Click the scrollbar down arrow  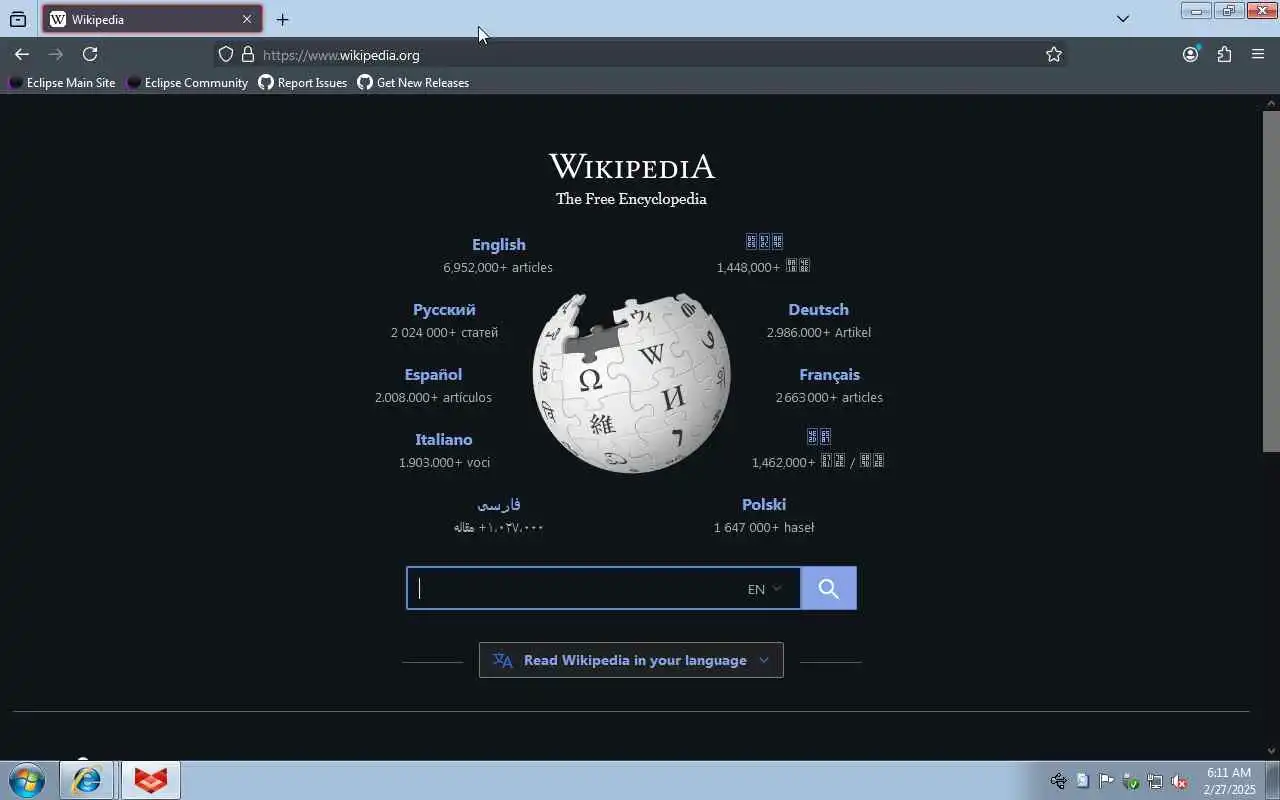1271,751
